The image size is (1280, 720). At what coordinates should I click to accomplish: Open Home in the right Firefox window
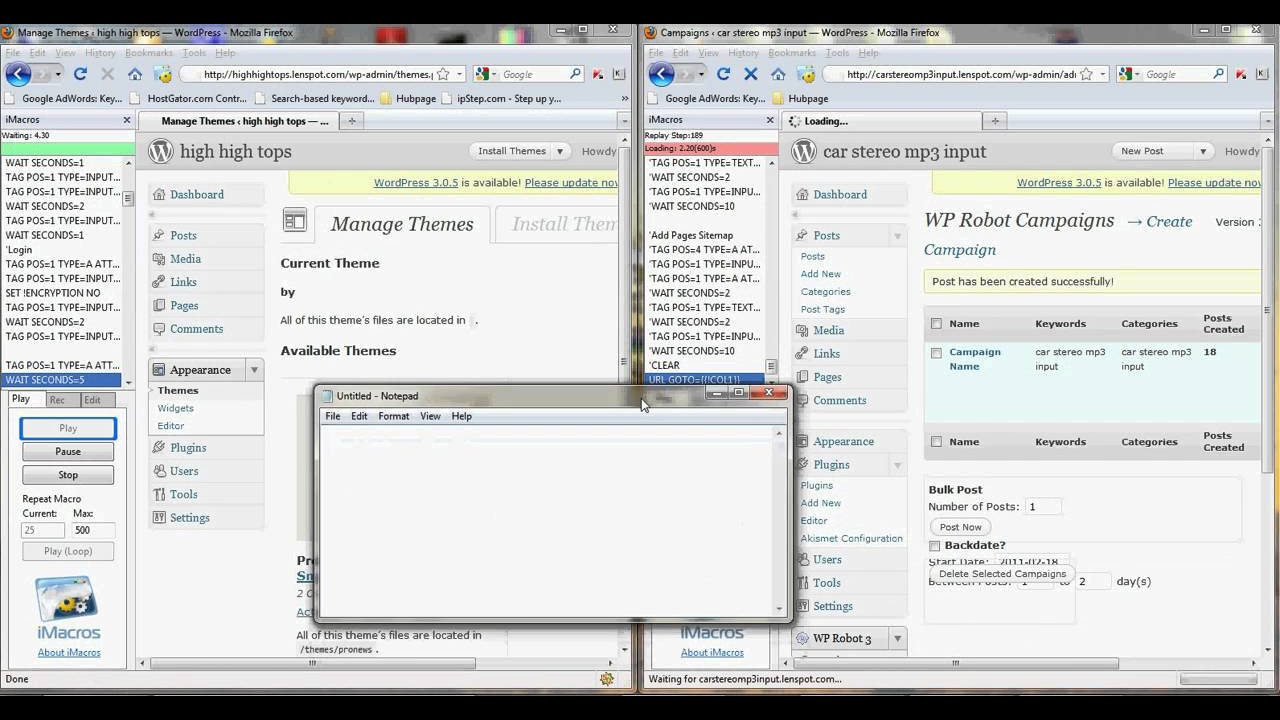(778, 74)
